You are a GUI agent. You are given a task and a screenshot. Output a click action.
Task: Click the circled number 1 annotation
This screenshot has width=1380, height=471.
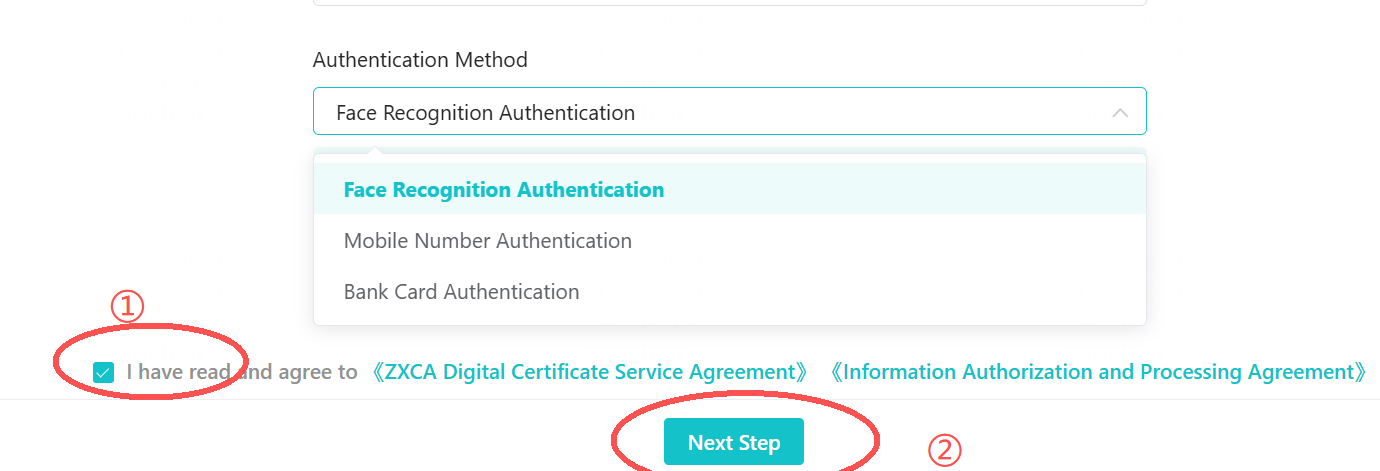coord(127,306)
